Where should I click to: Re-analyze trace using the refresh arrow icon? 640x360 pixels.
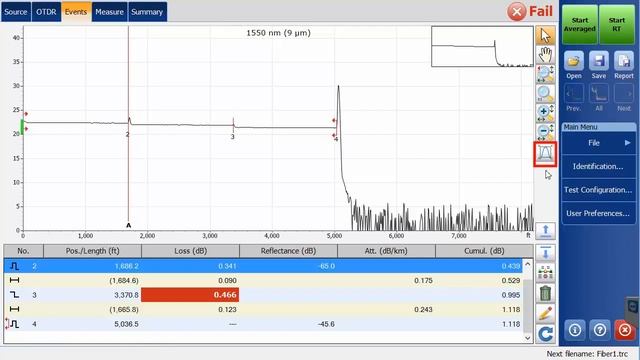pos(545,333)
